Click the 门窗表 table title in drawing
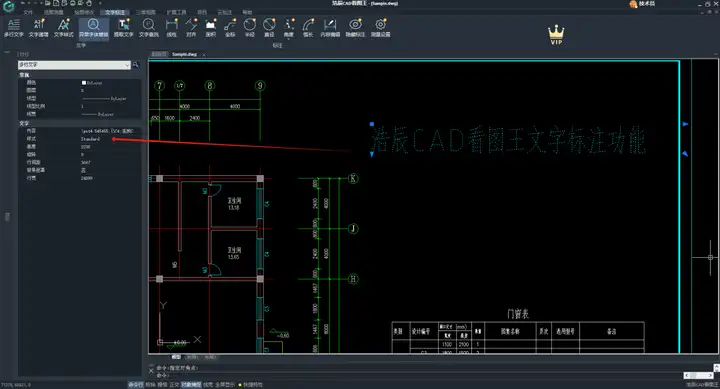 (x=518, y=314)
